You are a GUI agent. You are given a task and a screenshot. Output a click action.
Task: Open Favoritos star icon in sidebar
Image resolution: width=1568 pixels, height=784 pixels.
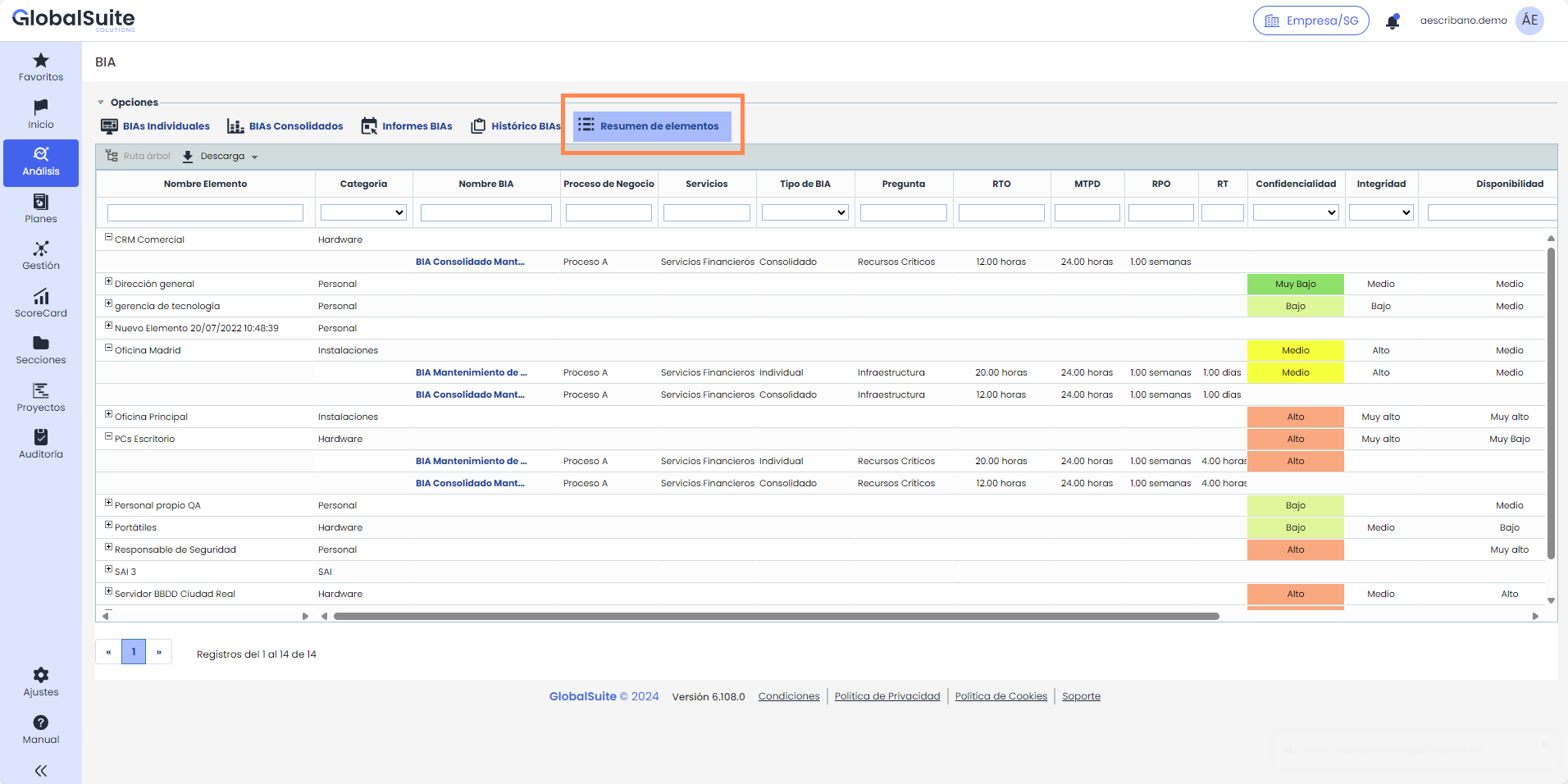pos(41,61)
